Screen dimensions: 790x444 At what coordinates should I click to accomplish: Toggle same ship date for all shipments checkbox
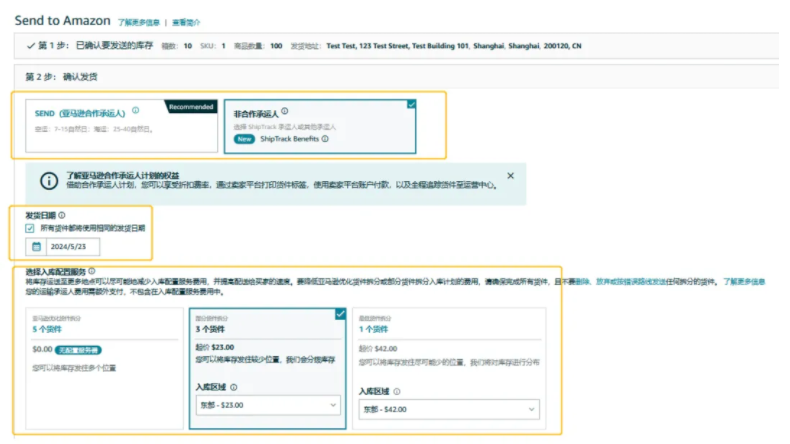tap(30, 228)
